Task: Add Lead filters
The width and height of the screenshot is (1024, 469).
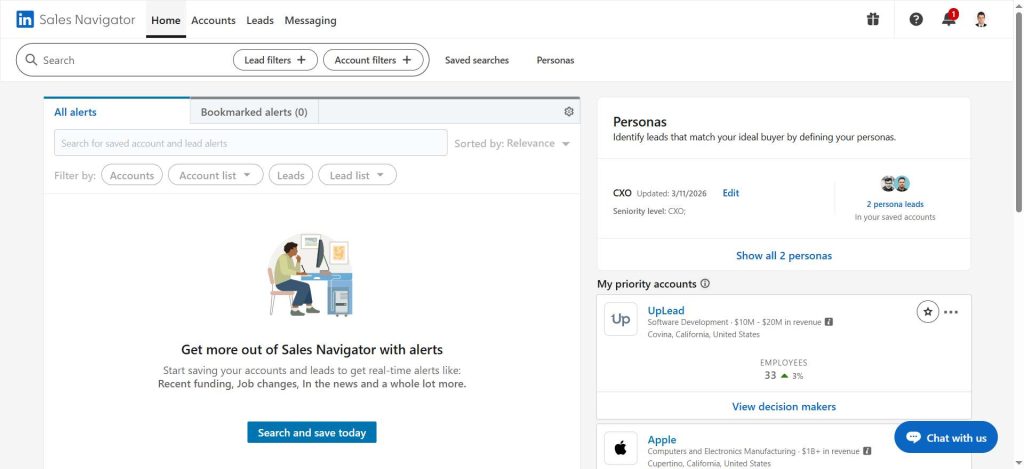Action: point(275,60)
